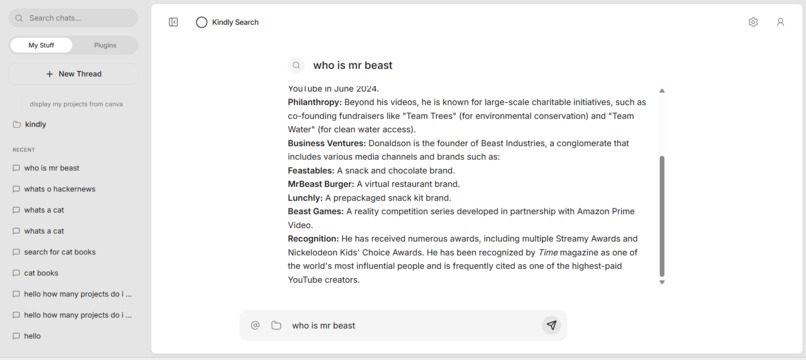Switch to the Plugins tab

pyautogui.click(x=105, y=45)
